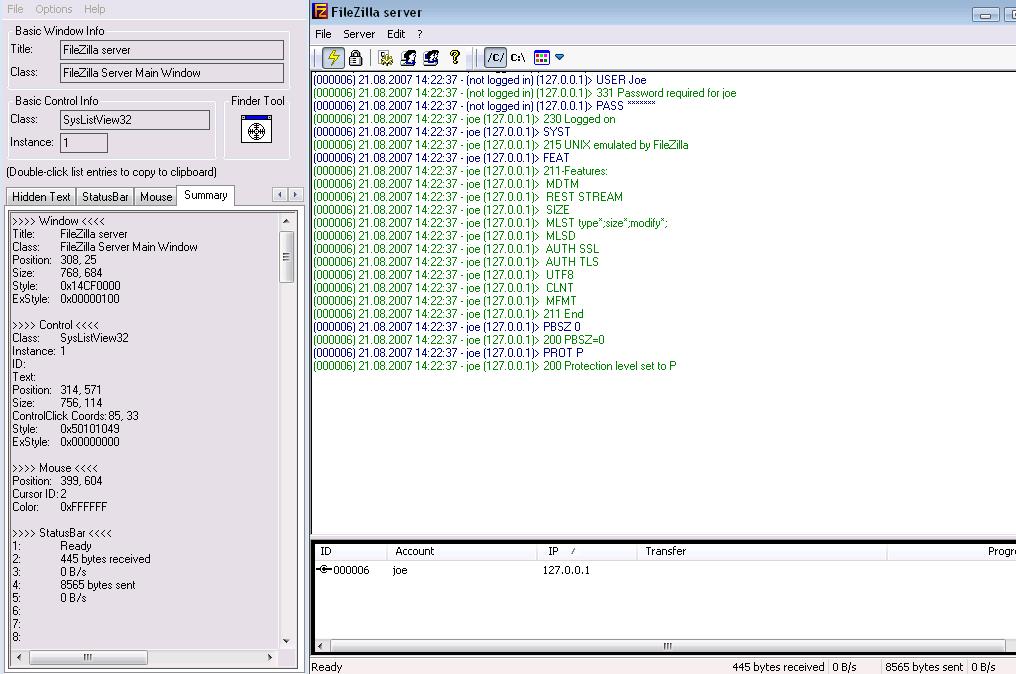Select the StatusBar tab
The width and height of the screenshot is (1016, 674).
click(105, 197)
